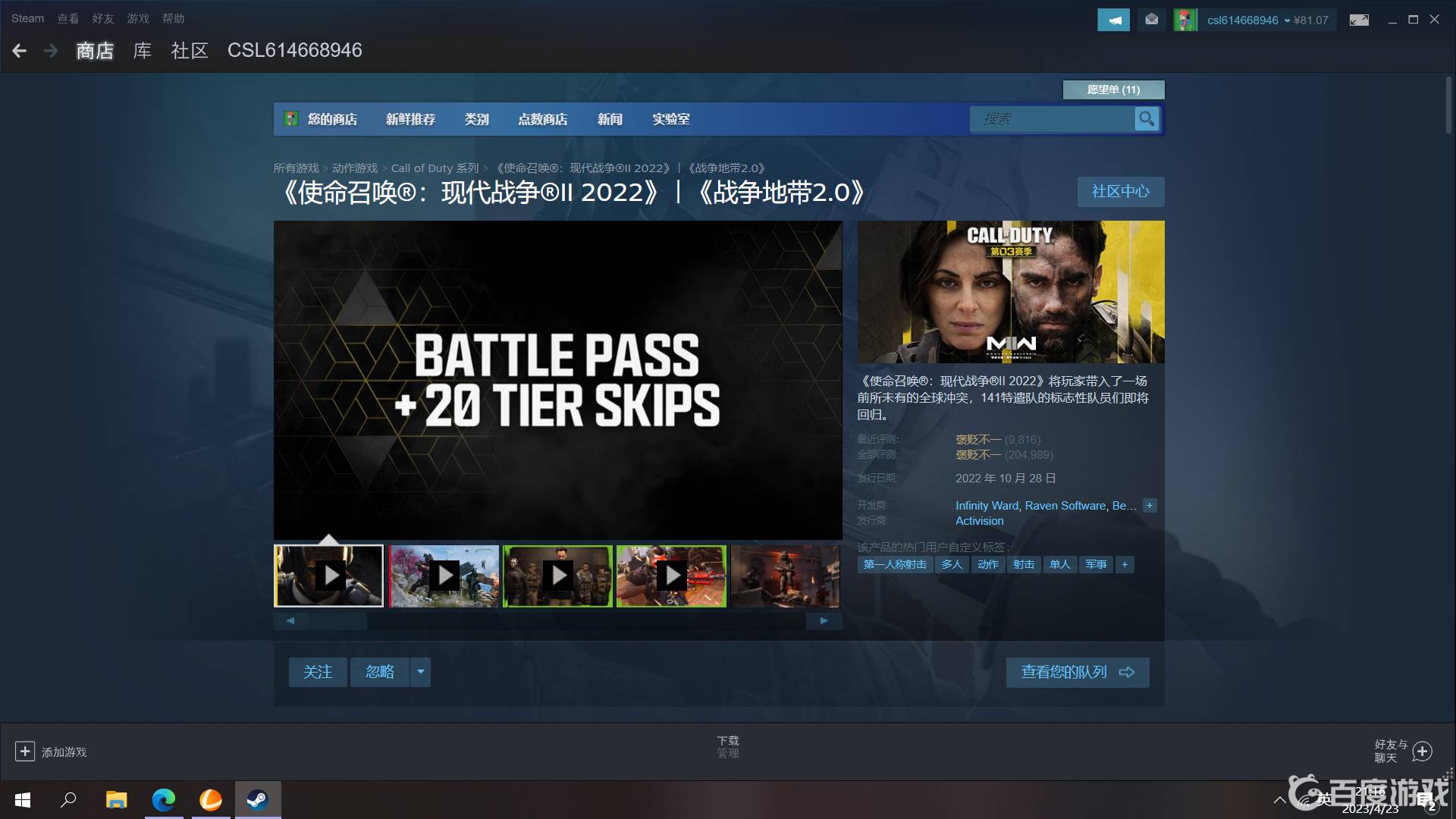Open 类别 store menu

pos(476,119)
